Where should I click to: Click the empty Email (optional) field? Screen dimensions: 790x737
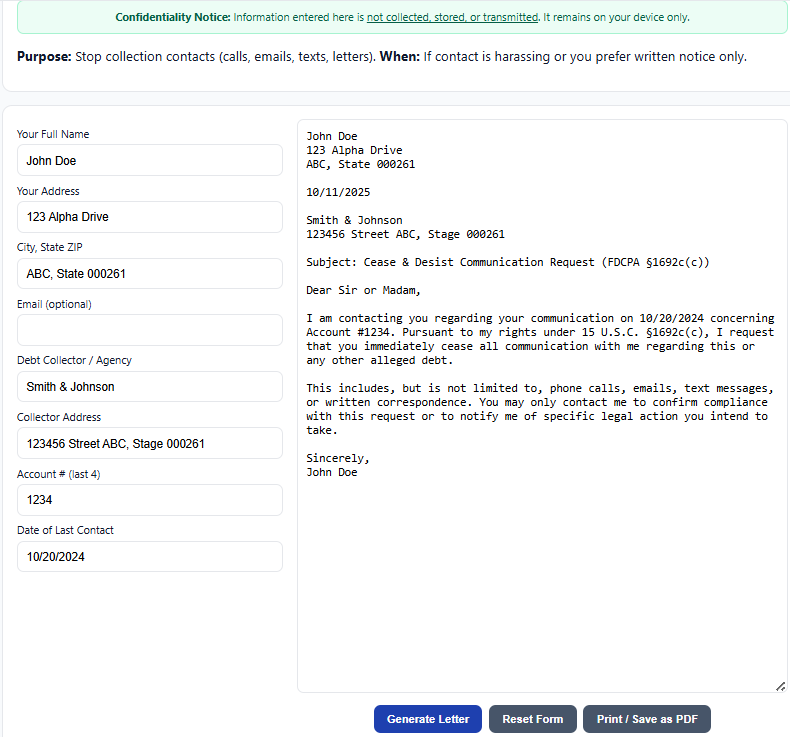[x=149, y=330]
